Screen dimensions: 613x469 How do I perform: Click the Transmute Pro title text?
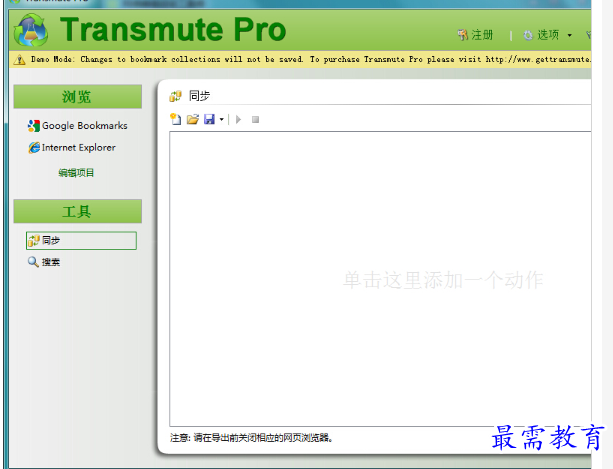point(173,30)
